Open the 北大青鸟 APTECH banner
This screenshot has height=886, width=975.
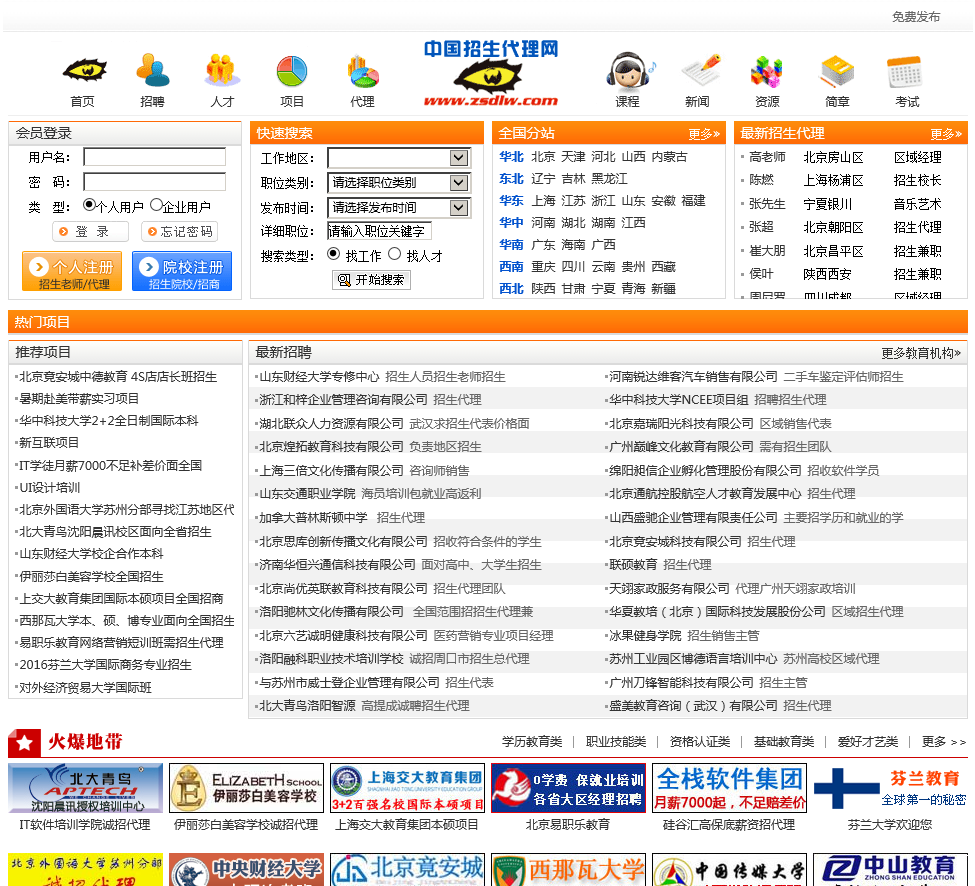click(x=85, y=788)
